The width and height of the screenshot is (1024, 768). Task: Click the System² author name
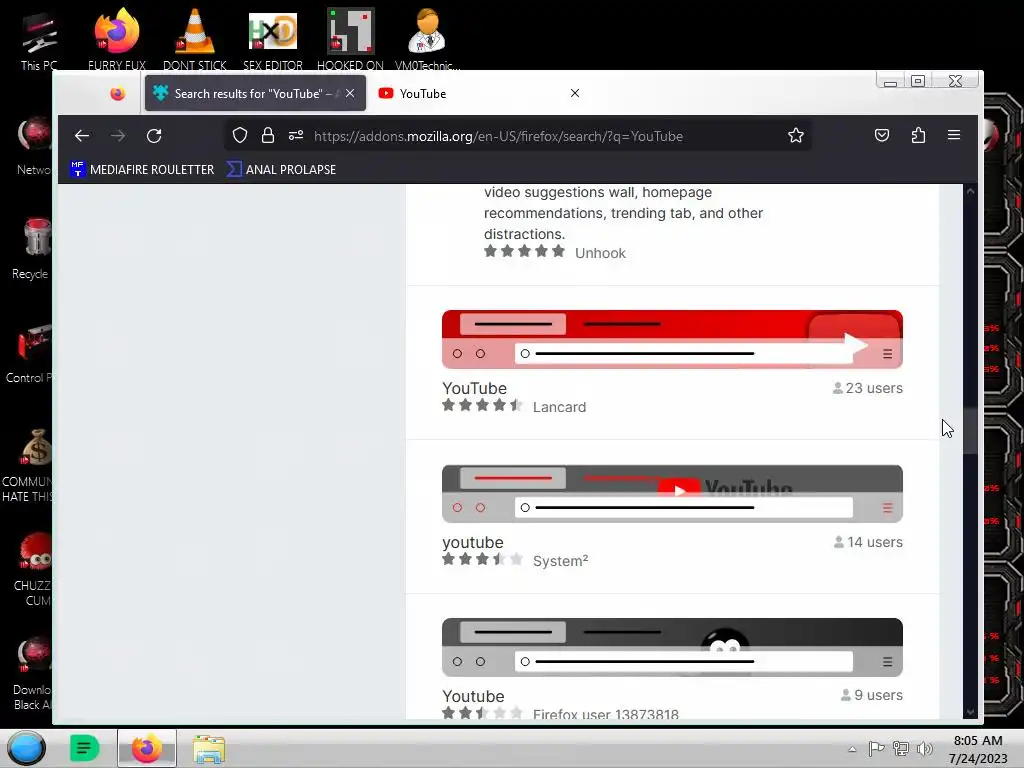pos(560,561)
